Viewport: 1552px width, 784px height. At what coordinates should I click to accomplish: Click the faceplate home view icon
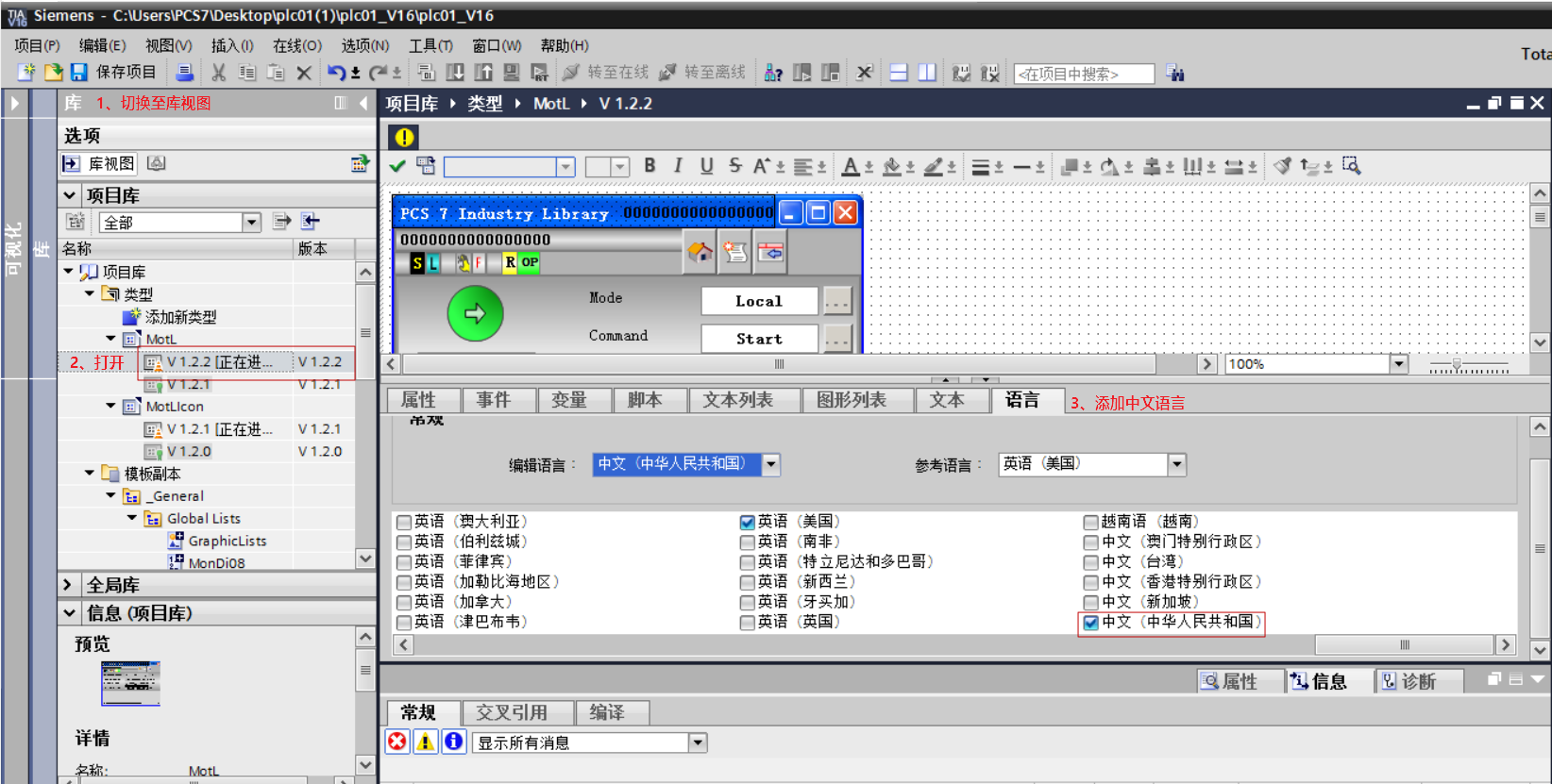coord(700,252)
